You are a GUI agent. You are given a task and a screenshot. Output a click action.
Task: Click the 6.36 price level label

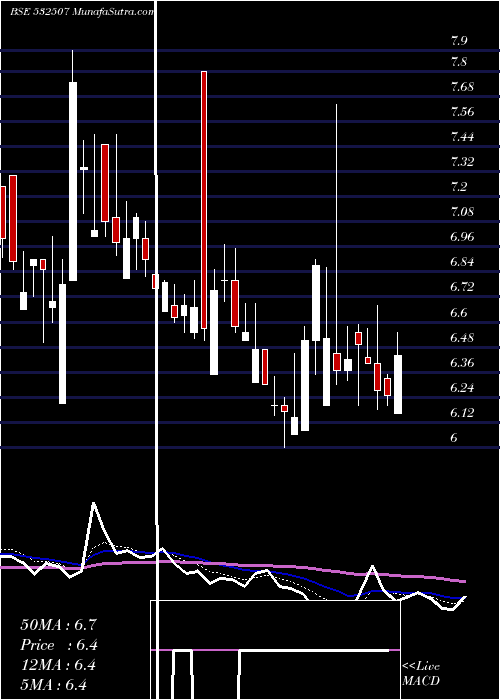tap(462, 362)
